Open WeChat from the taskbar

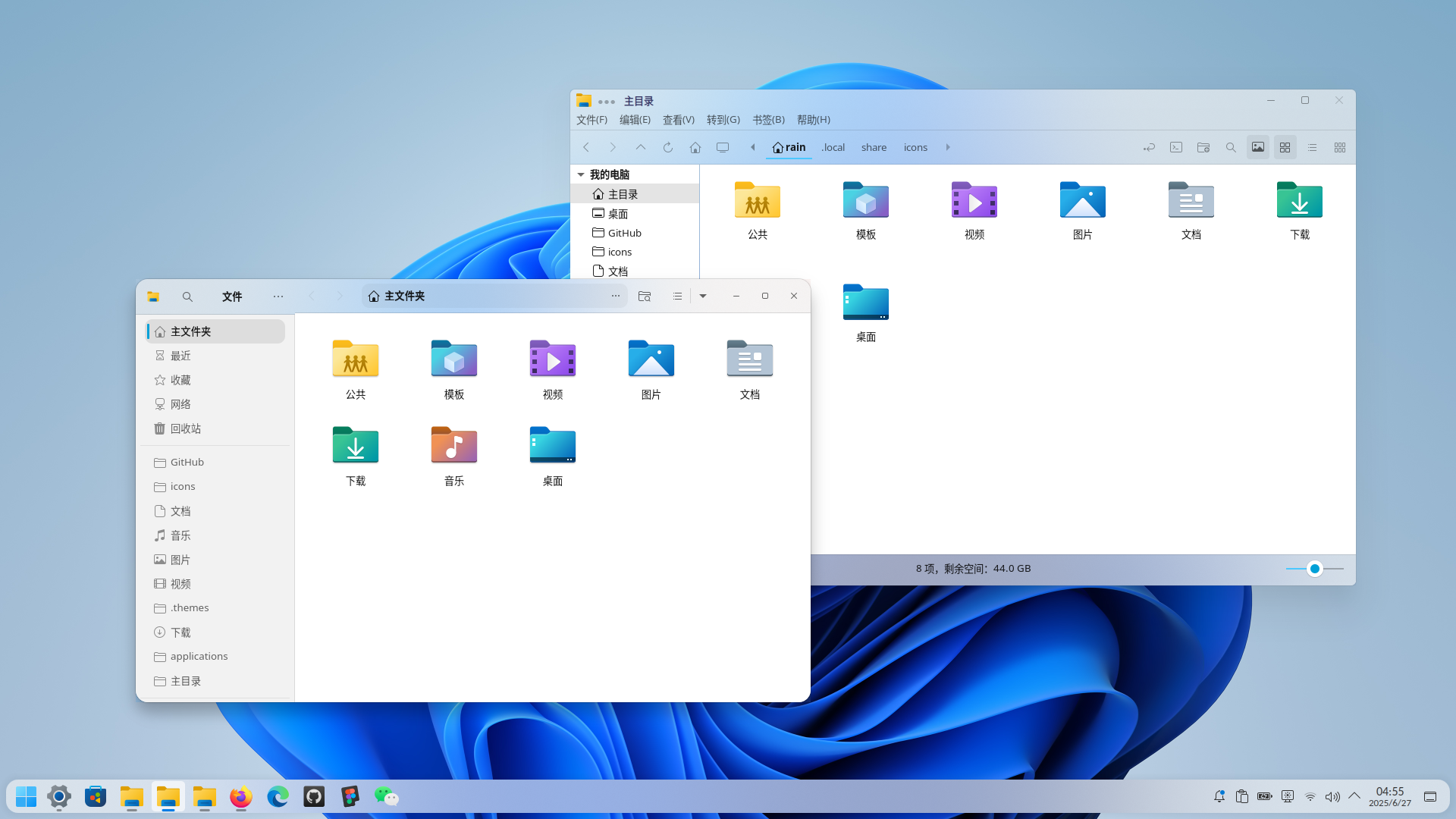387,796
